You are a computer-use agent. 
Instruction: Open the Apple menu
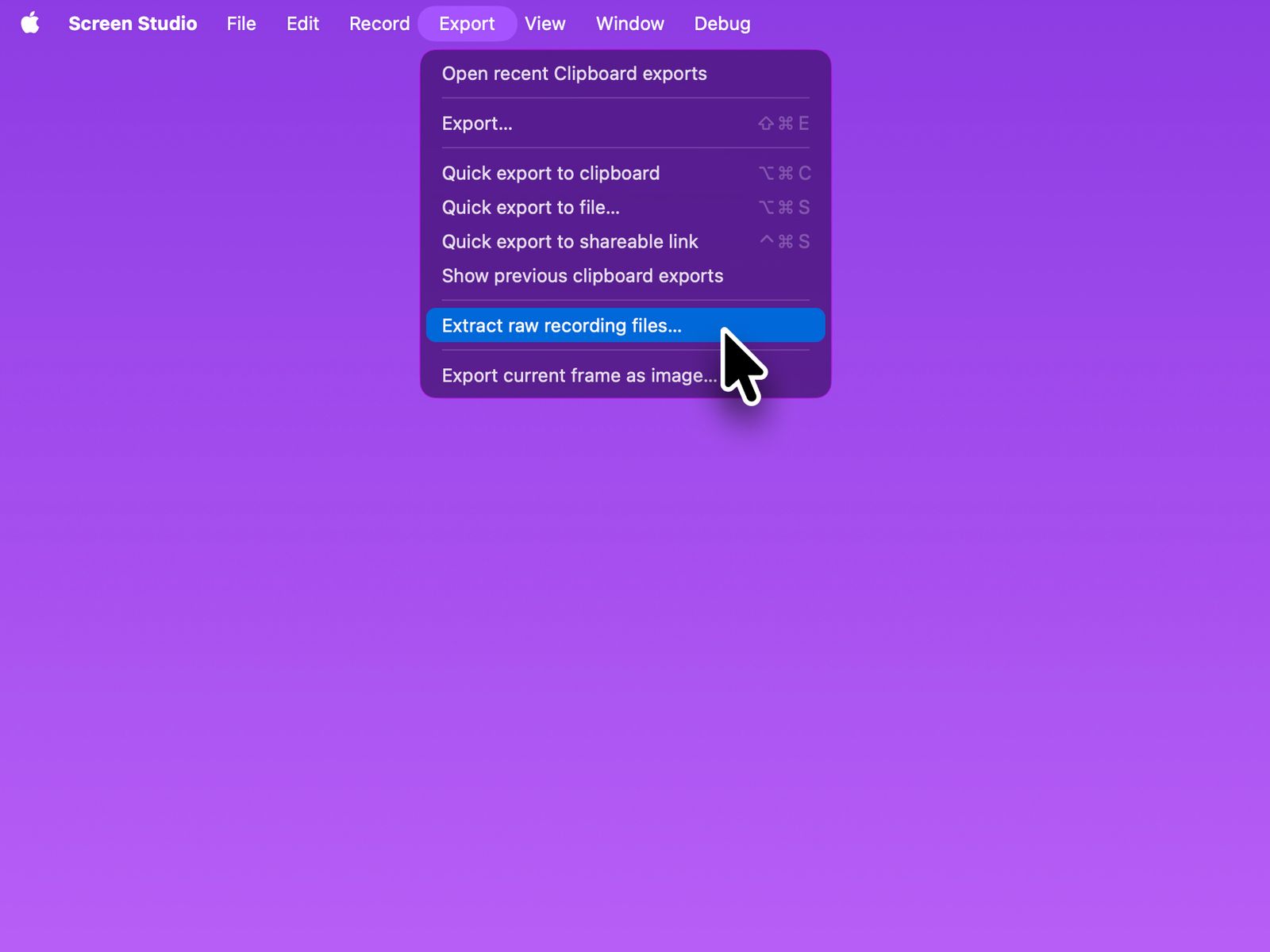[30, 24]
